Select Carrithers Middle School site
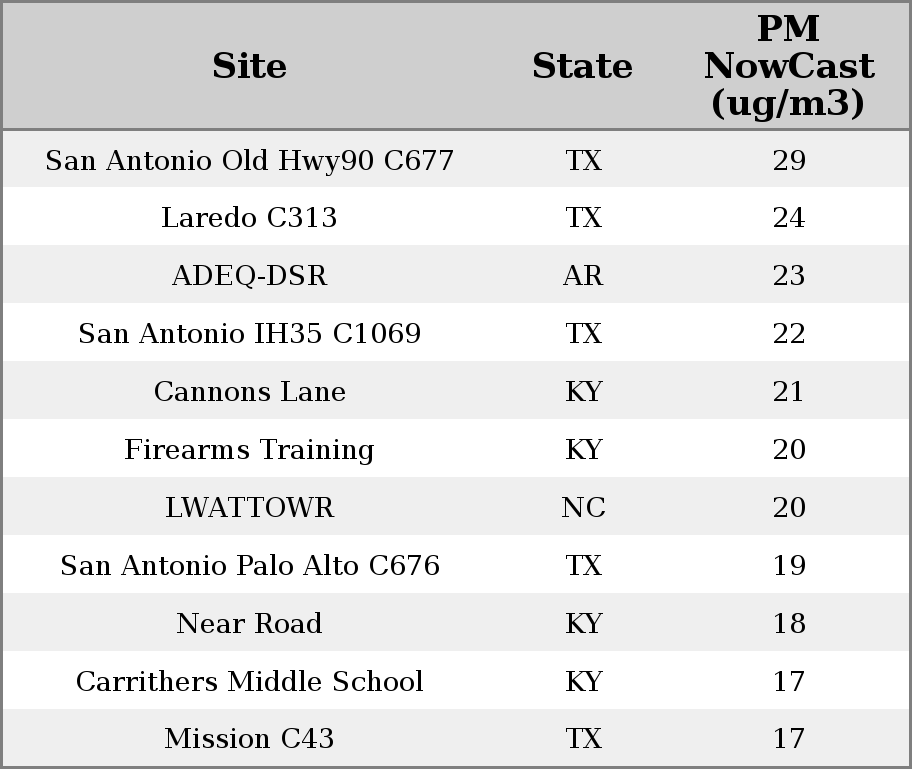 coord(249,681)
